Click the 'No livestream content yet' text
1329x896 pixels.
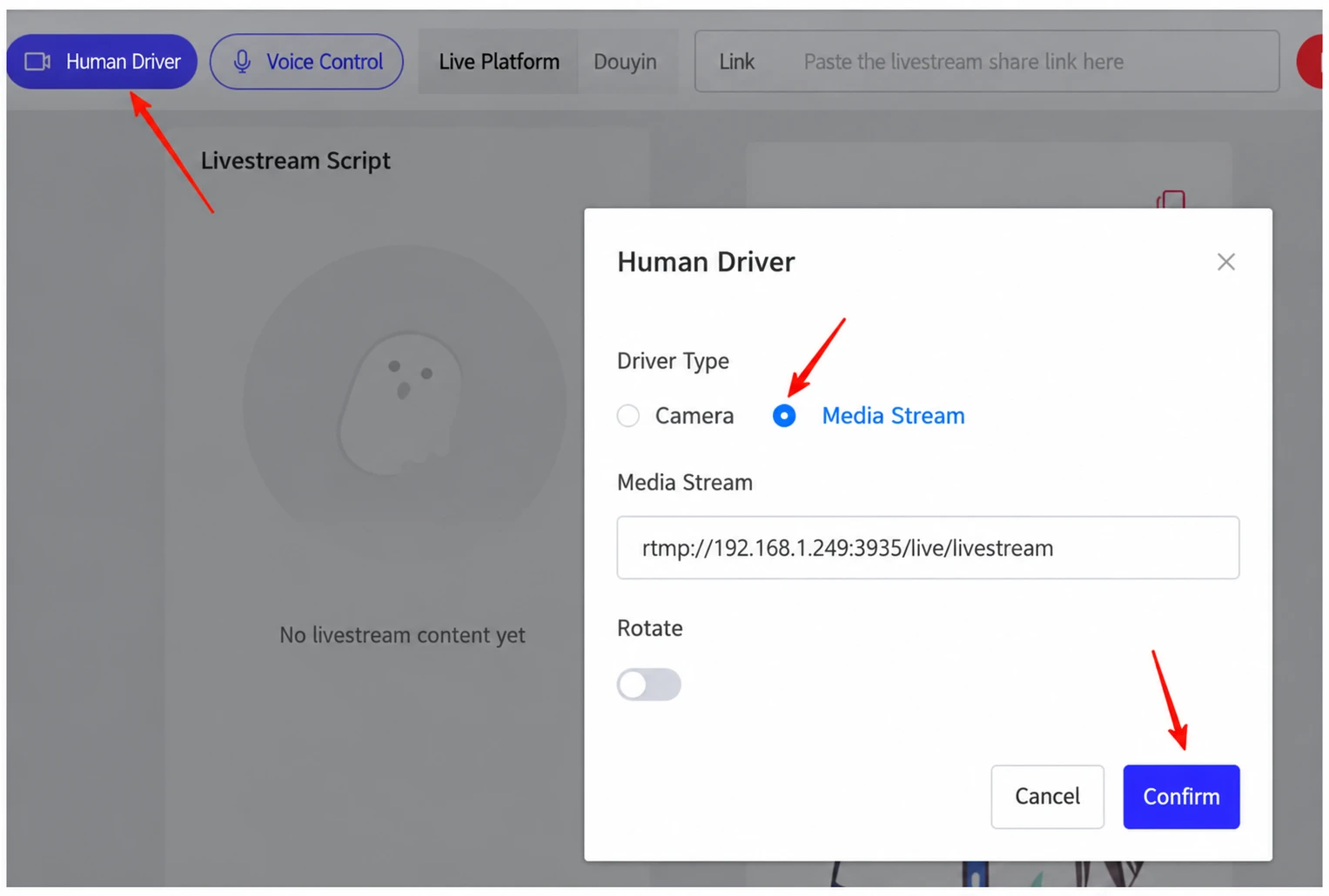click(402, 635)
